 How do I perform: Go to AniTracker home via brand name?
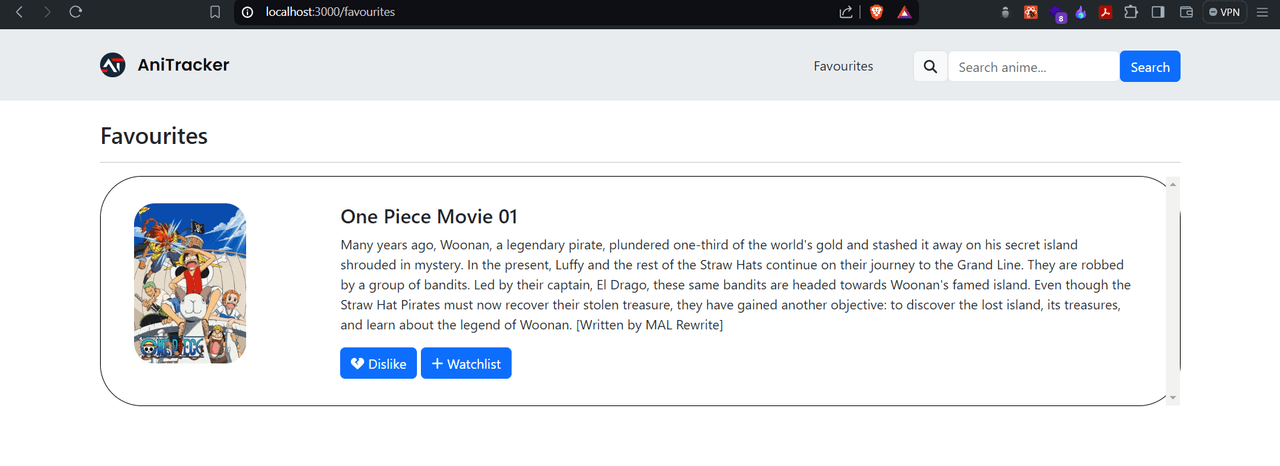click(x=183, y=65)
